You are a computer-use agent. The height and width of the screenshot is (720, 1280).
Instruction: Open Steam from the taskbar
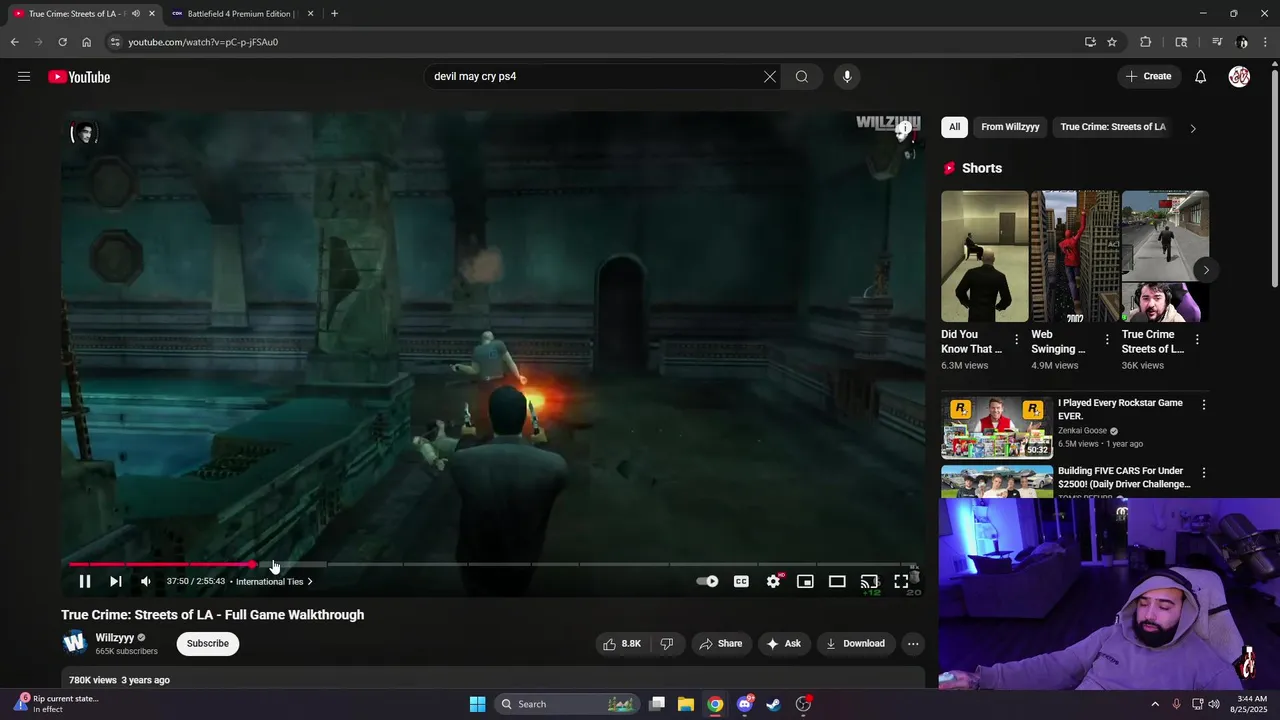pos(774,704)
